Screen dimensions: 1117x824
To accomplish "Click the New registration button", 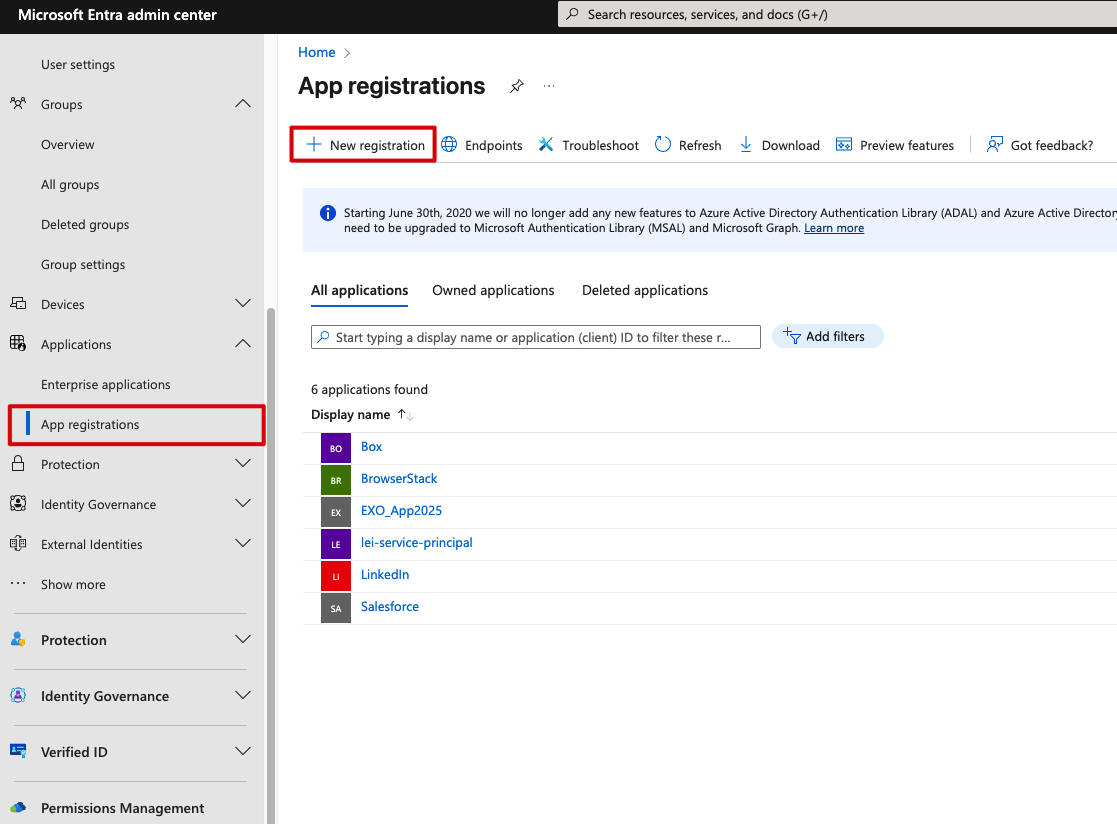I will pos(363,145).
